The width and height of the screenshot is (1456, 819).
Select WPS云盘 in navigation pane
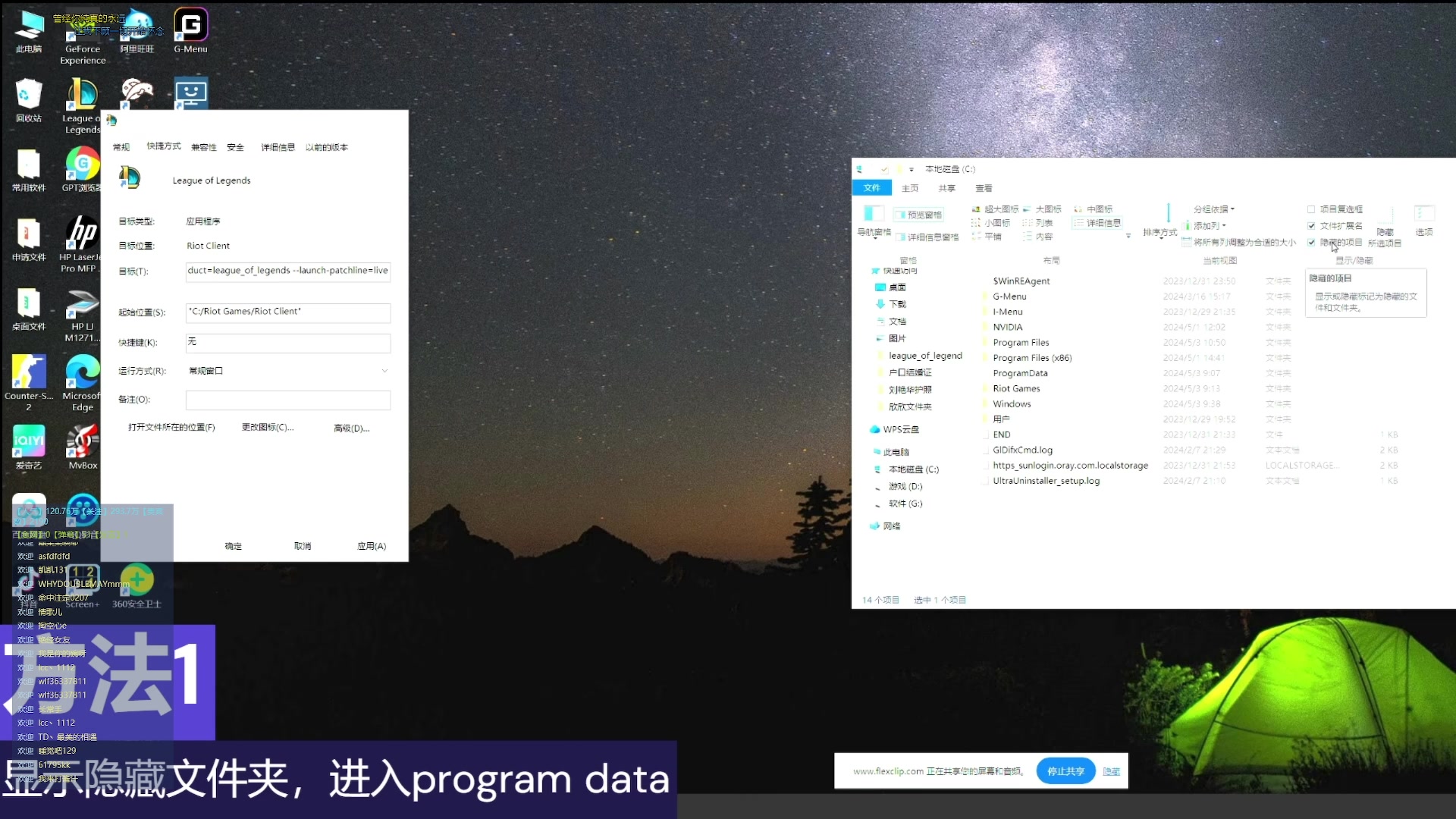(895, 429)
